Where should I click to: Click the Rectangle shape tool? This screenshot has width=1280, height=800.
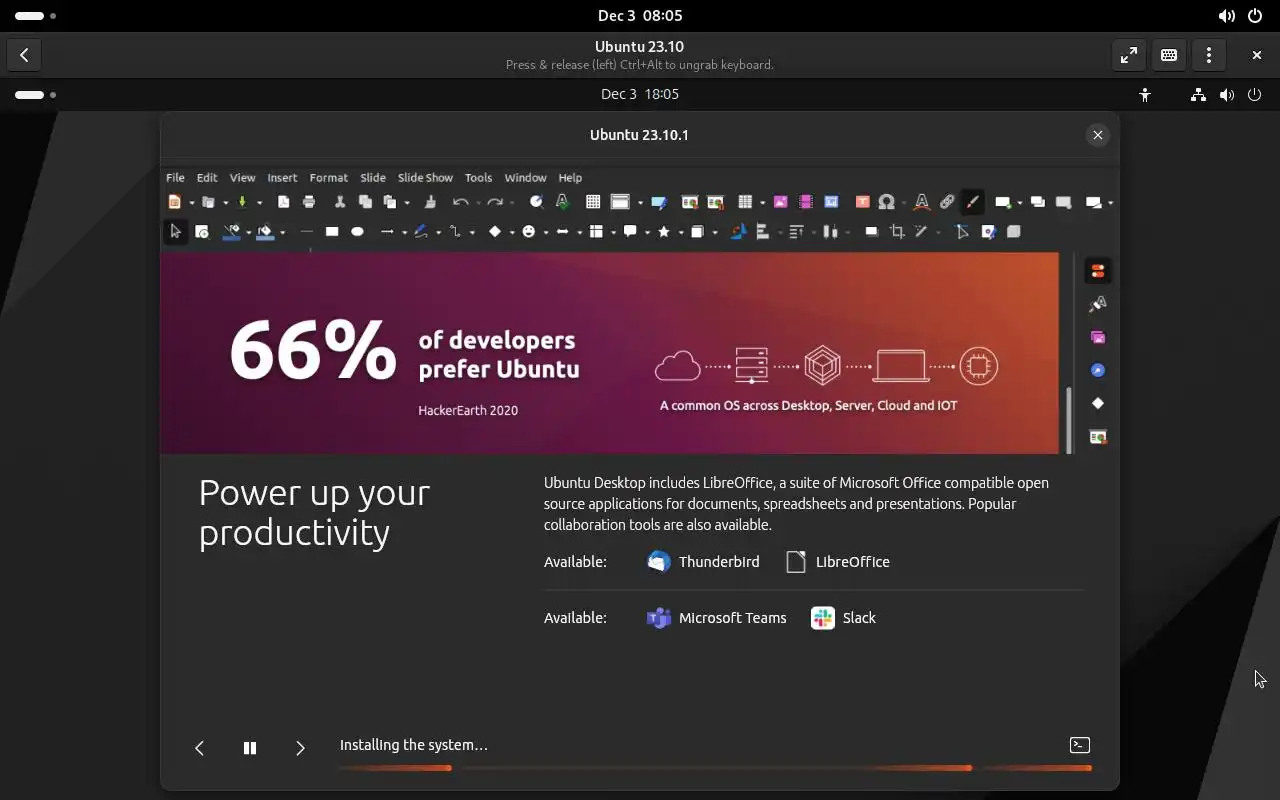(332, 232)
